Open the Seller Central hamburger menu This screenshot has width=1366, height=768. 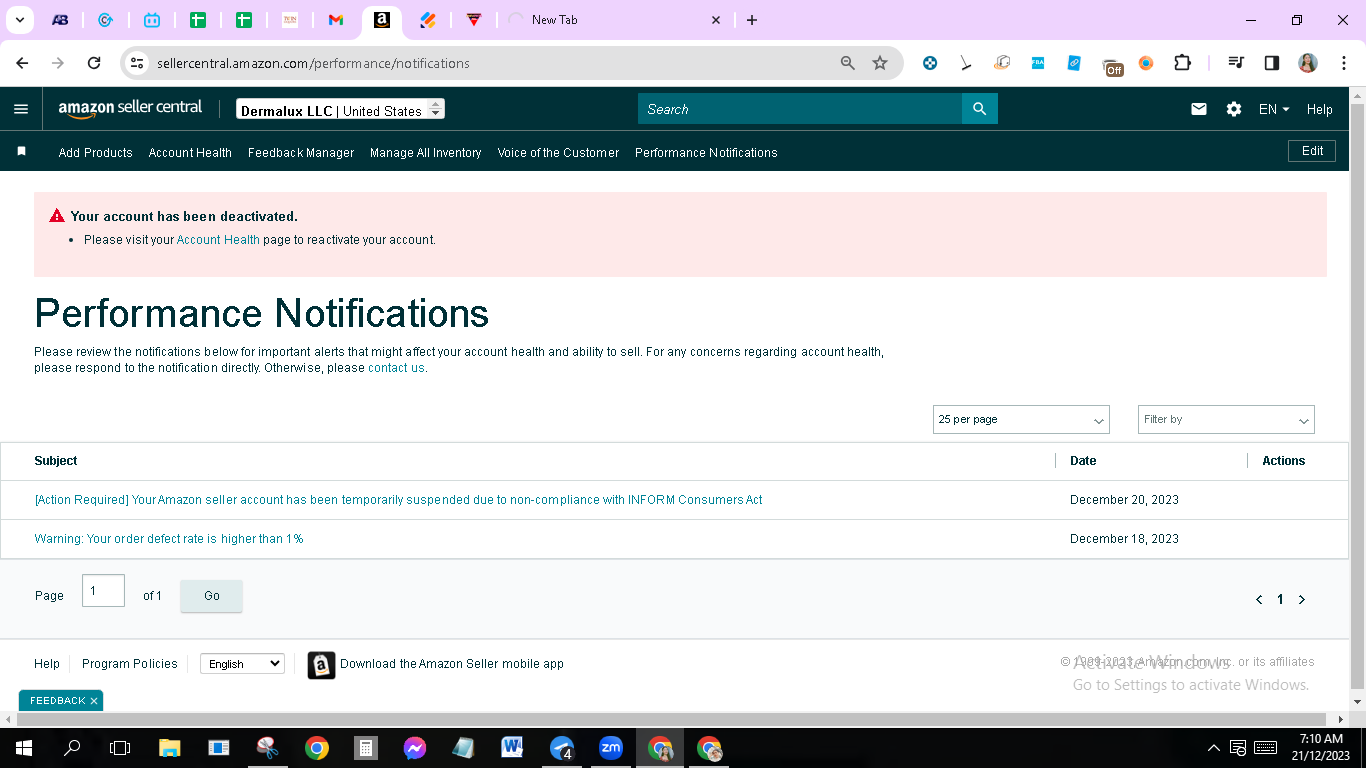(21, 109)
